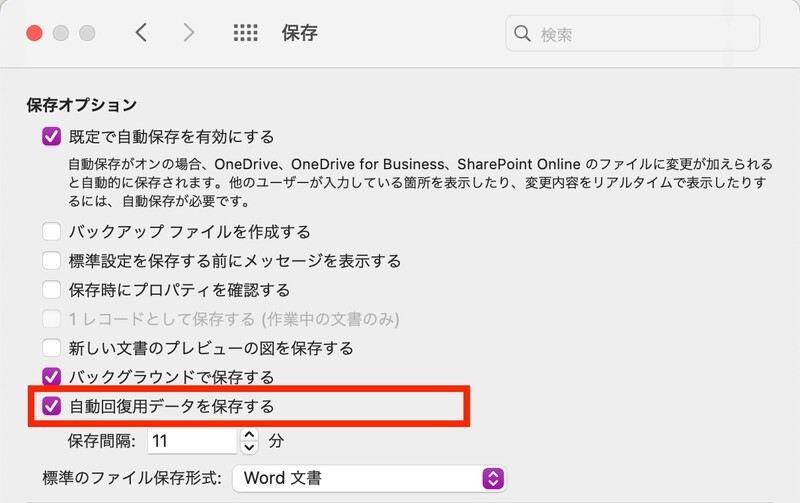Check 標準設定を保存する前にメッセージを表示する
The image size is (800, 503).
click(52, 261)
